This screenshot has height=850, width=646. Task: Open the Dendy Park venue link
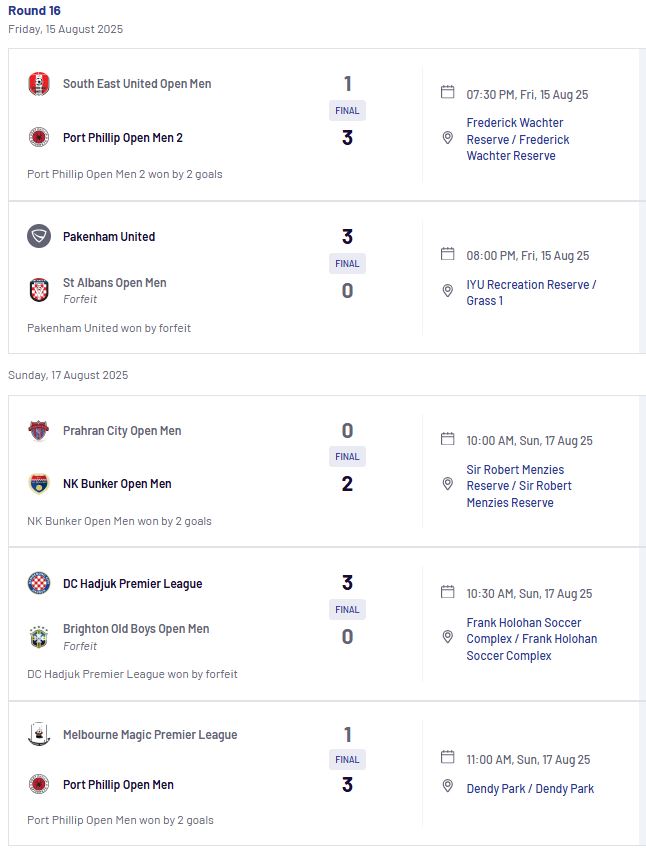[530, 789]
